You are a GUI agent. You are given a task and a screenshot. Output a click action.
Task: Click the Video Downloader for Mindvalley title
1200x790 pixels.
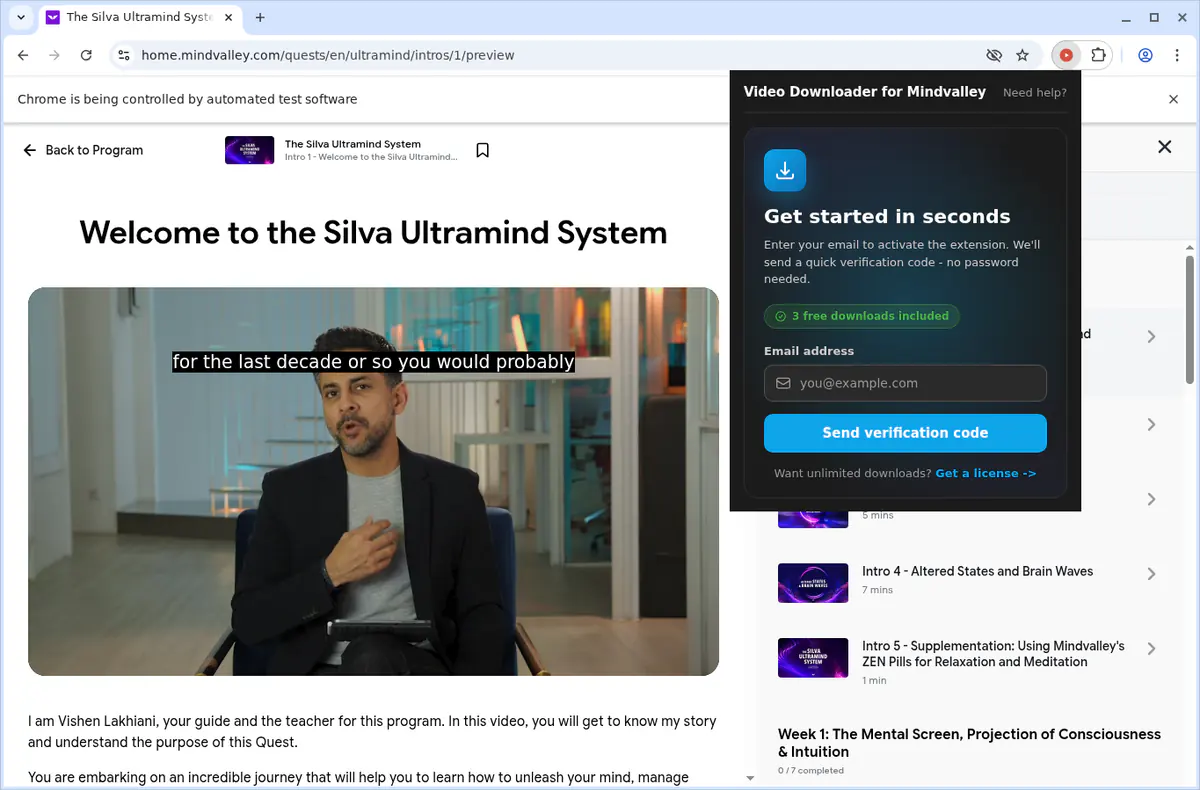coord(865,91)
